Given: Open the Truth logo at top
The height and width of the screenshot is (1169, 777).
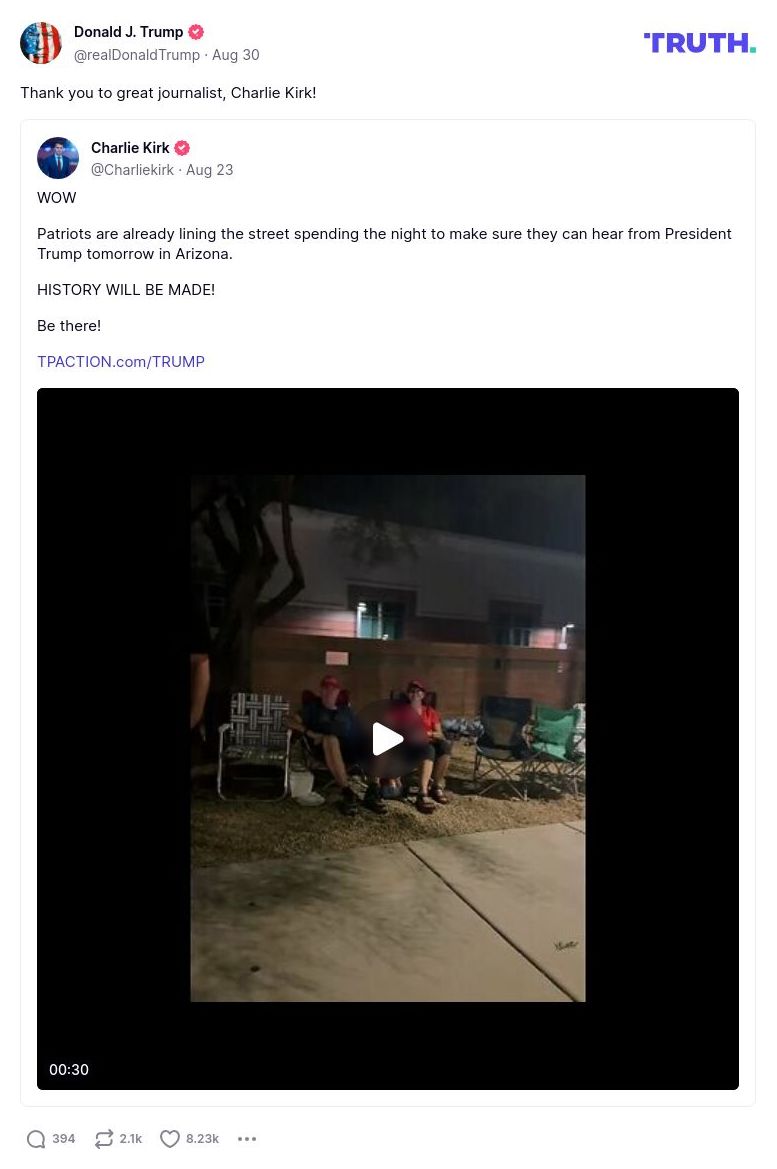Looking at the screenshot, I should [699, 42].
